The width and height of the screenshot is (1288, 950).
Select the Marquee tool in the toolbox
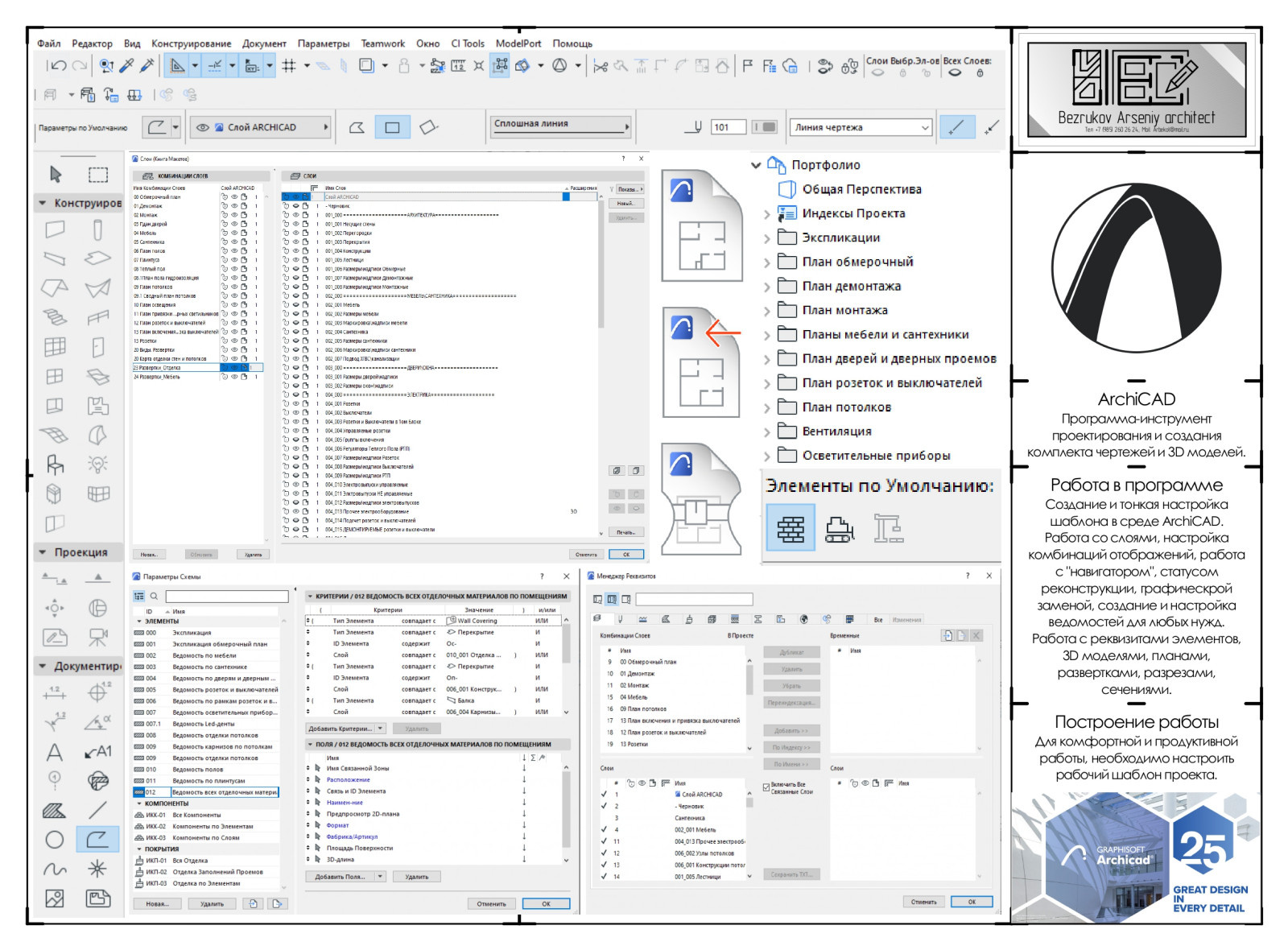pyautogui.click(x=98, y=175)
